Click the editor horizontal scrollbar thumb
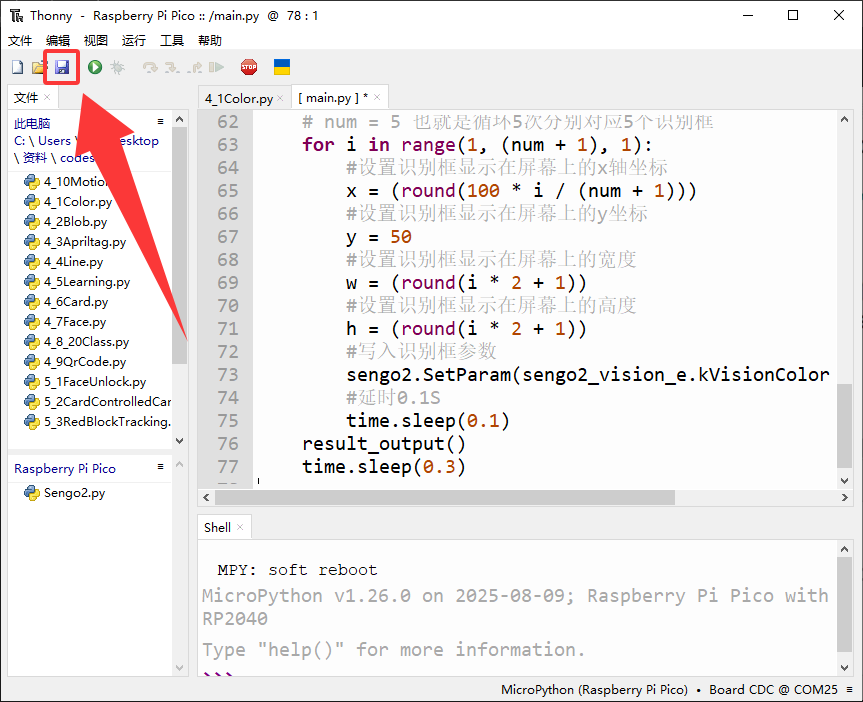 (445, 497)
